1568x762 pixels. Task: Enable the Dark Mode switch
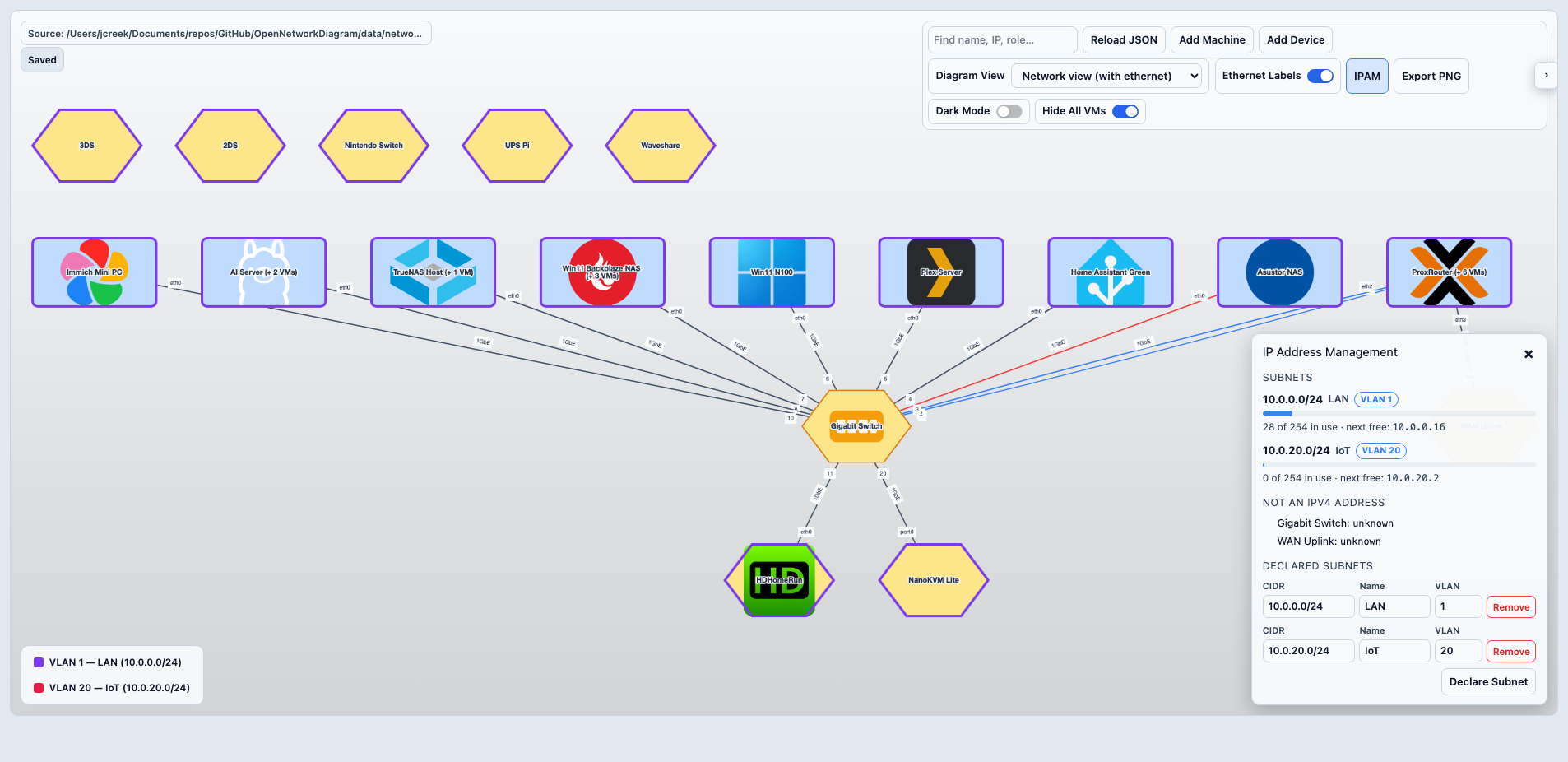click(x=1009, y=111)
